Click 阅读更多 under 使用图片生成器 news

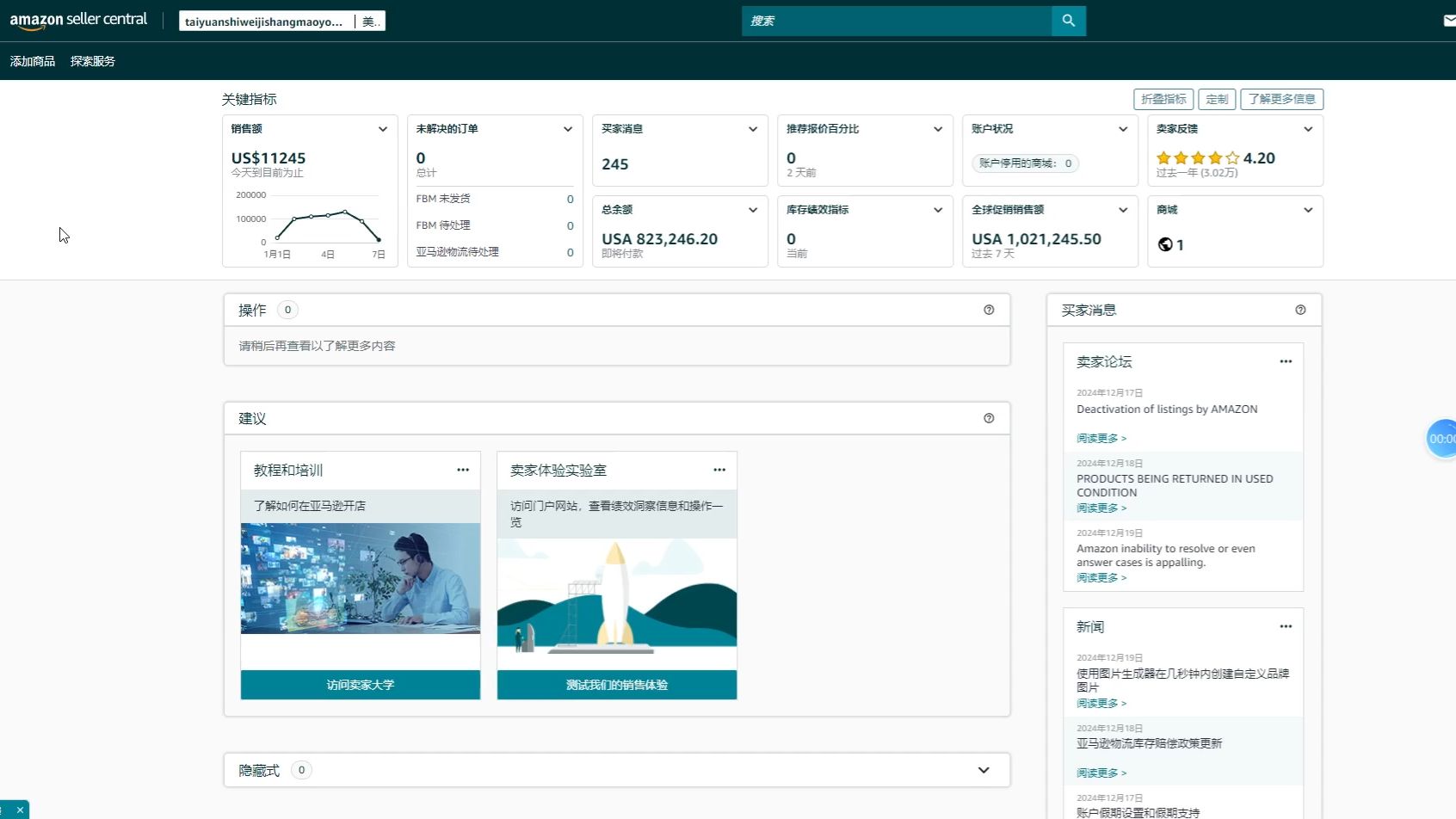click(x=1101, y=703)
